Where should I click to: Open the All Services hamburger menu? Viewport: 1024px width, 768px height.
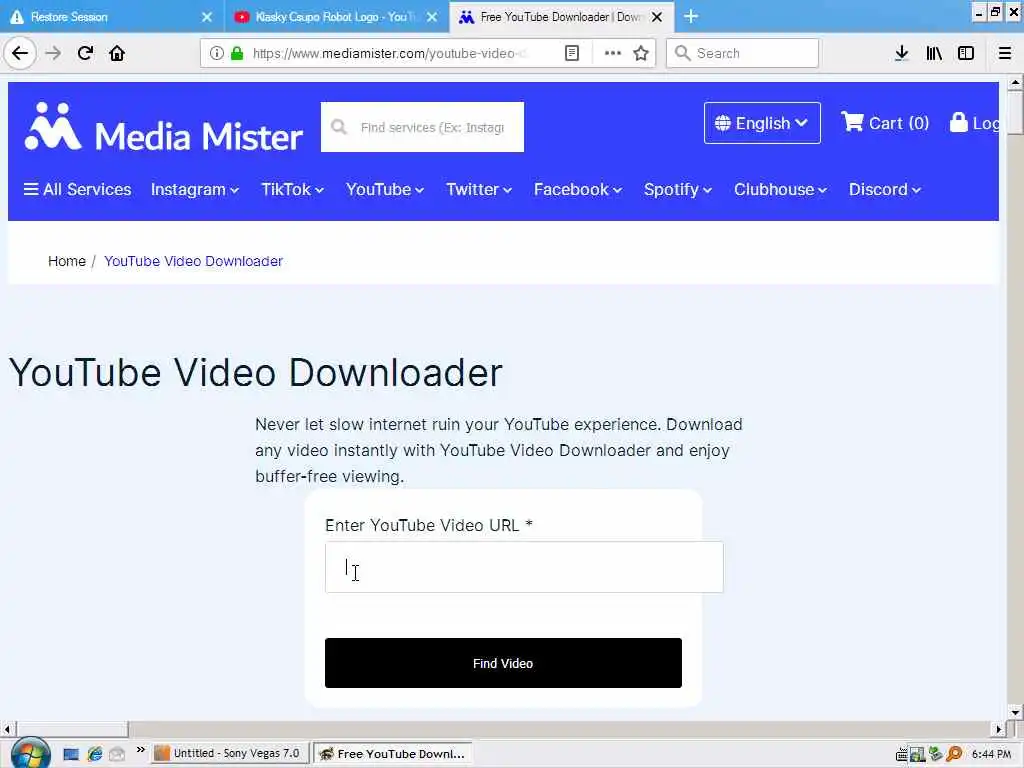pyautogui.click(x=77, y=189)
